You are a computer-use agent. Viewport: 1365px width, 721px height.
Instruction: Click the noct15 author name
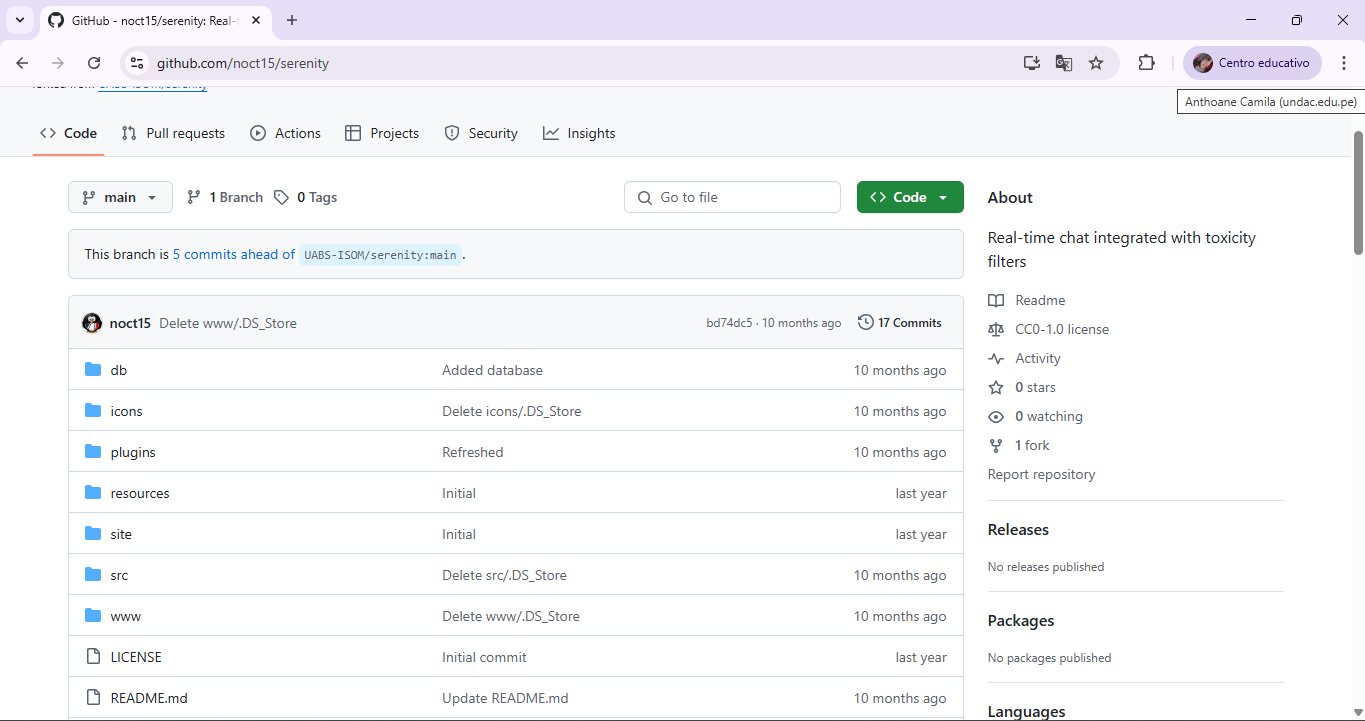click(x=130, y=323)
